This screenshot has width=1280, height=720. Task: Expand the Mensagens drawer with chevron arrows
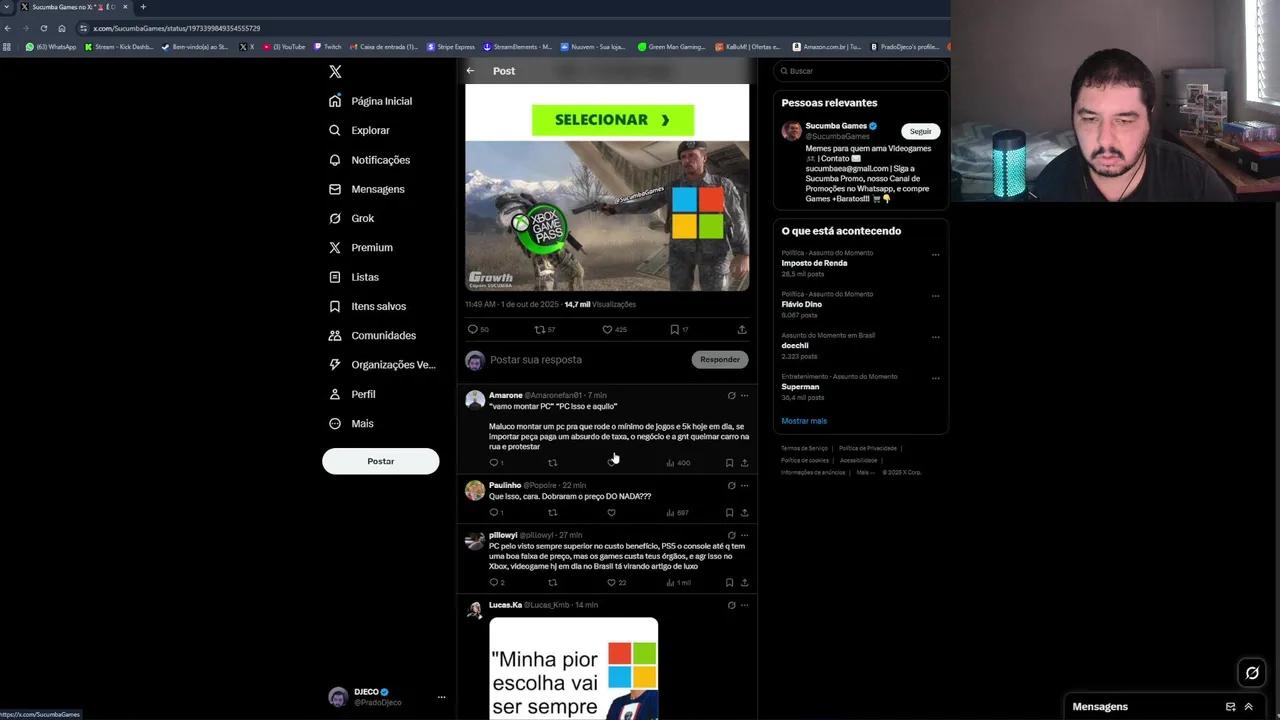[x=1249, y=706]
